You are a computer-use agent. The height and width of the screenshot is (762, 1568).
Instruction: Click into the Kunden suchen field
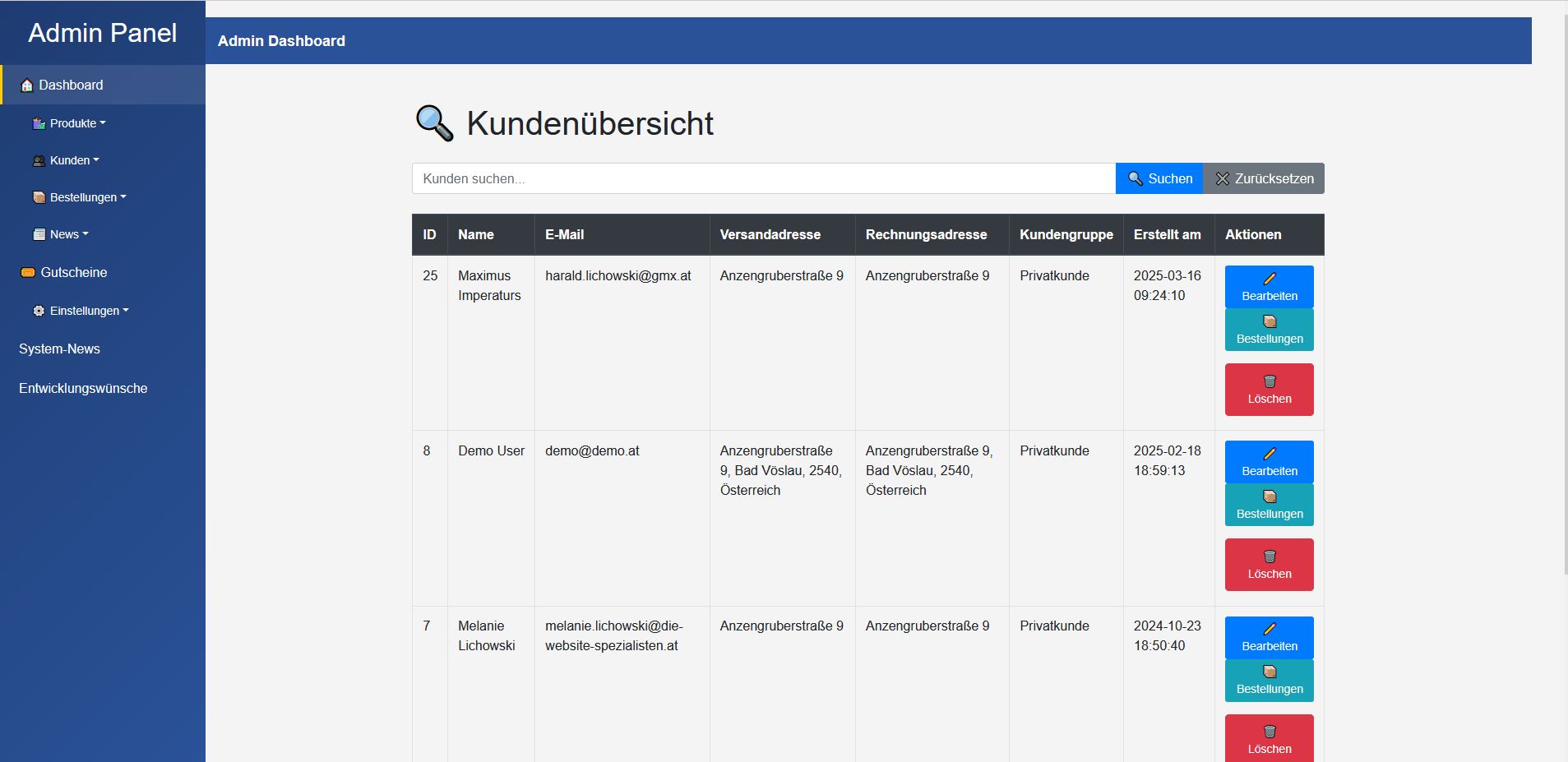tap(763, 178)
